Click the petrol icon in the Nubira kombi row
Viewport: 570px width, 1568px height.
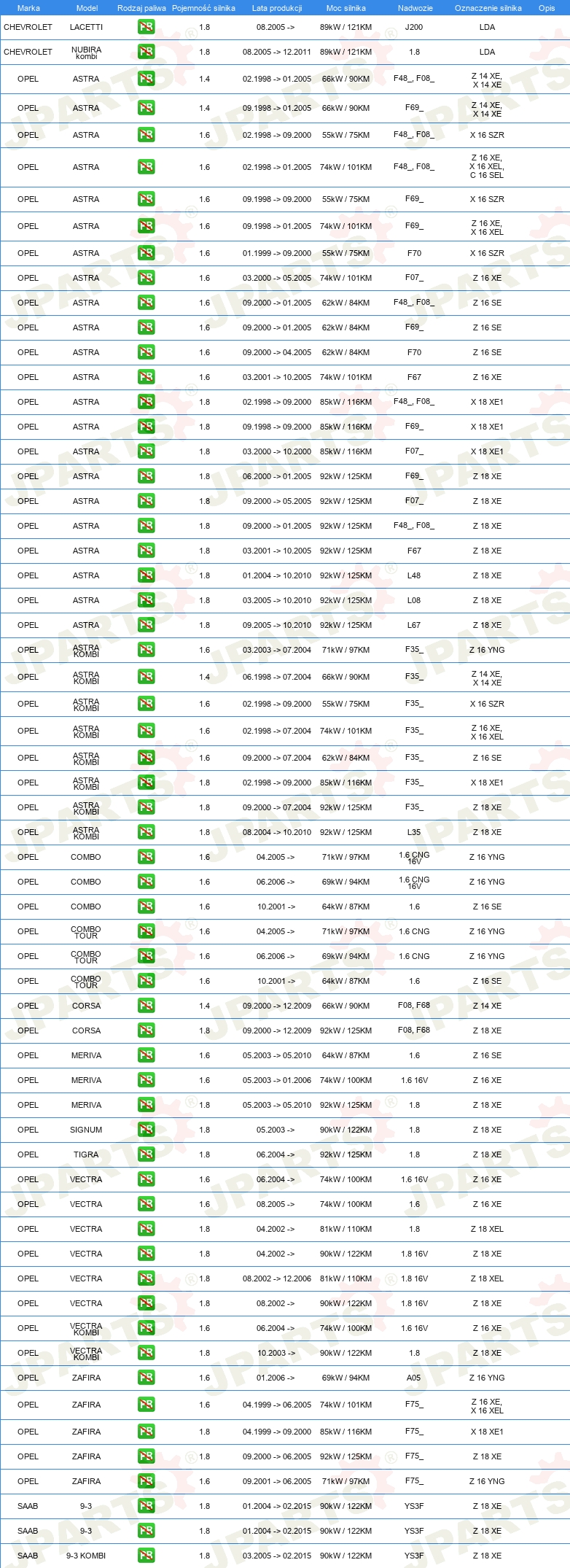pyautogui.click(x=146, y=52)
